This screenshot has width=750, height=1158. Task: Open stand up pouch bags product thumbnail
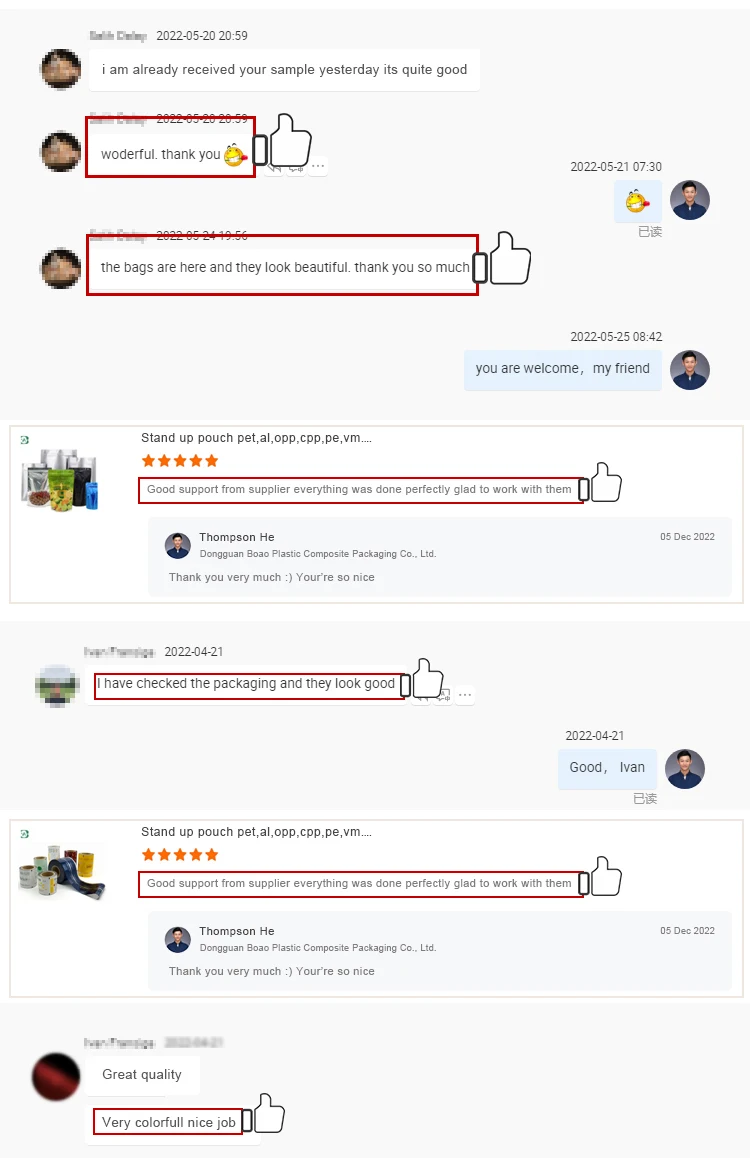[60, 480]
